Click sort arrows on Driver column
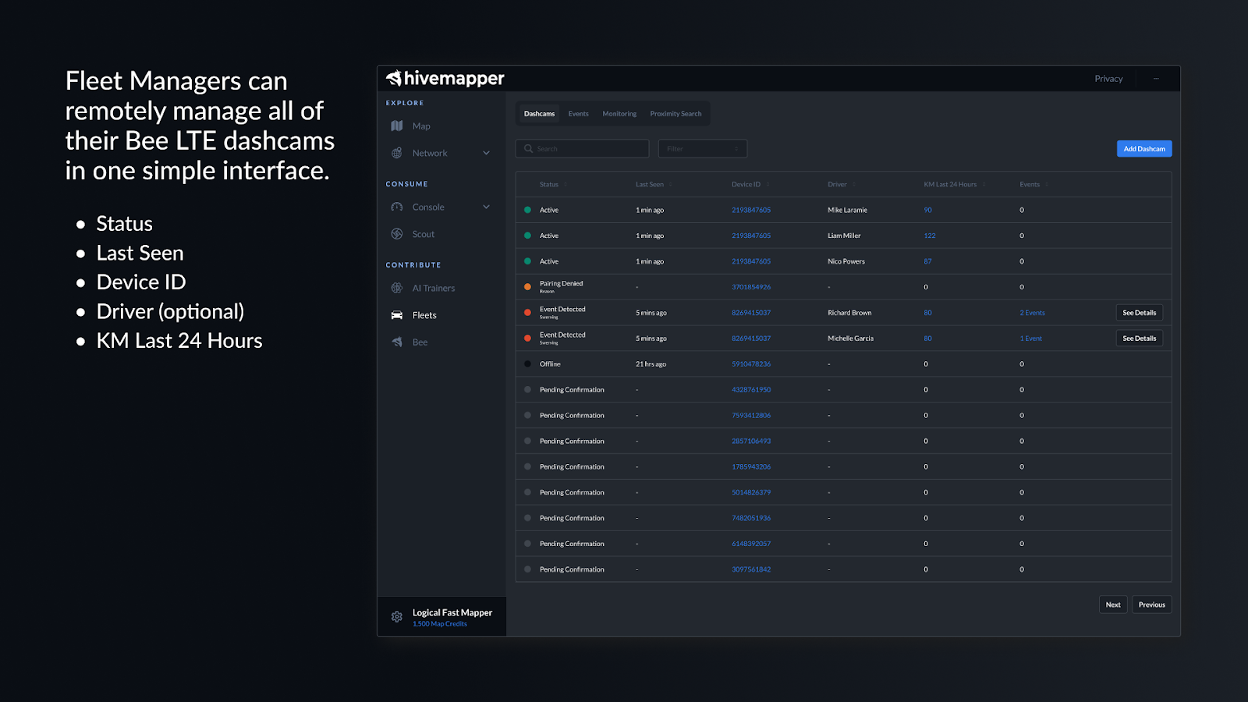This screenshot has width=1248, height=702. [x=853, y=185]
